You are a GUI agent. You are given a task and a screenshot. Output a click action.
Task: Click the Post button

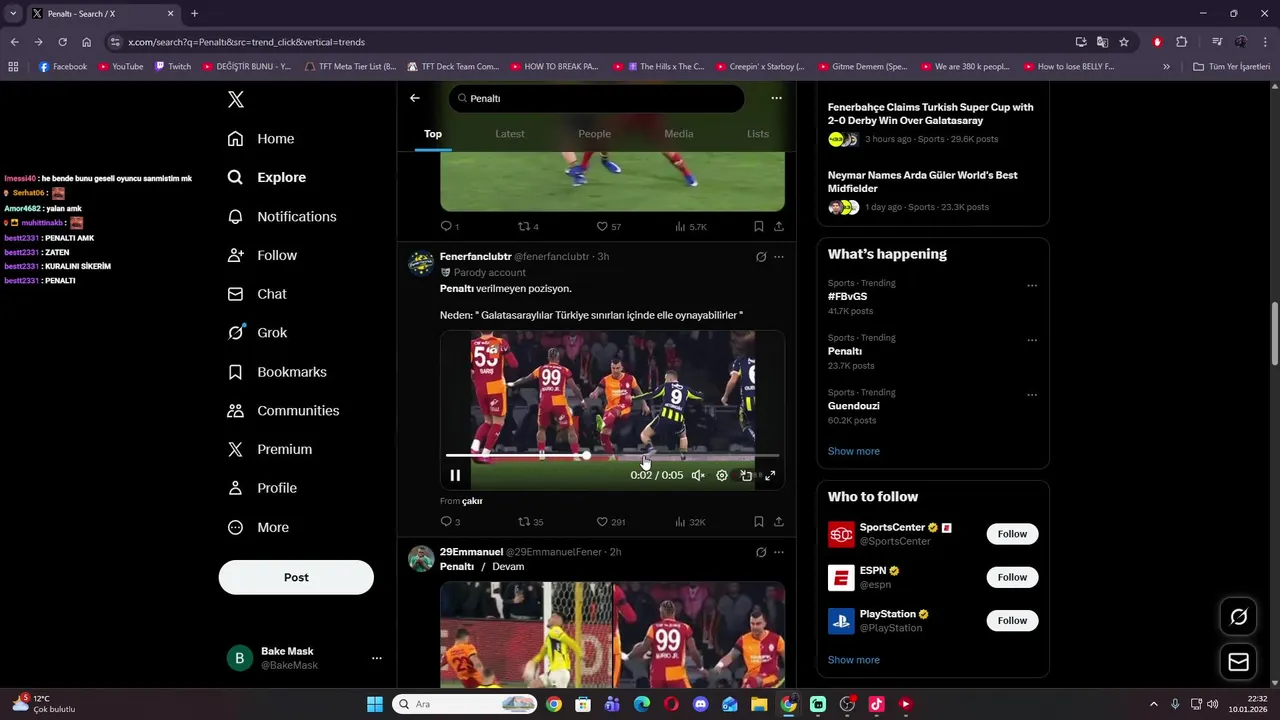296,577
